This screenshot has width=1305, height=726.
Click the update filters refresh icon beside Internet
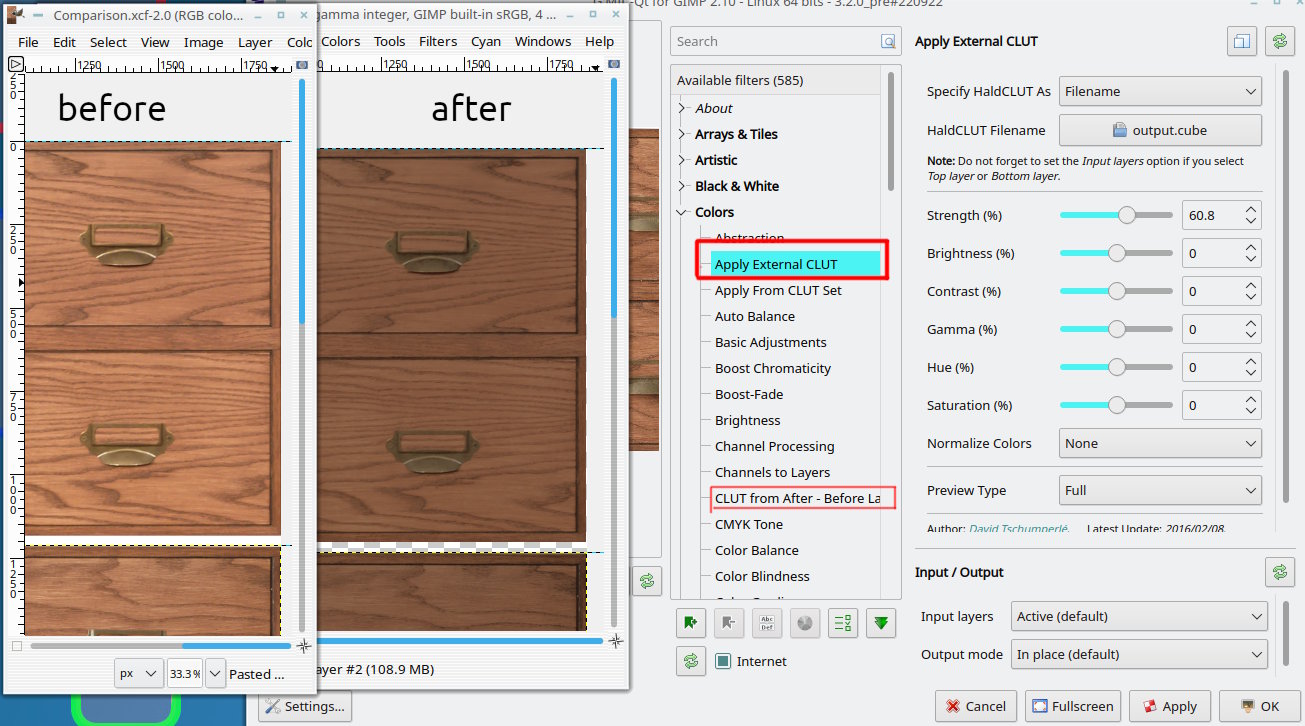click(x=691, y=661)
